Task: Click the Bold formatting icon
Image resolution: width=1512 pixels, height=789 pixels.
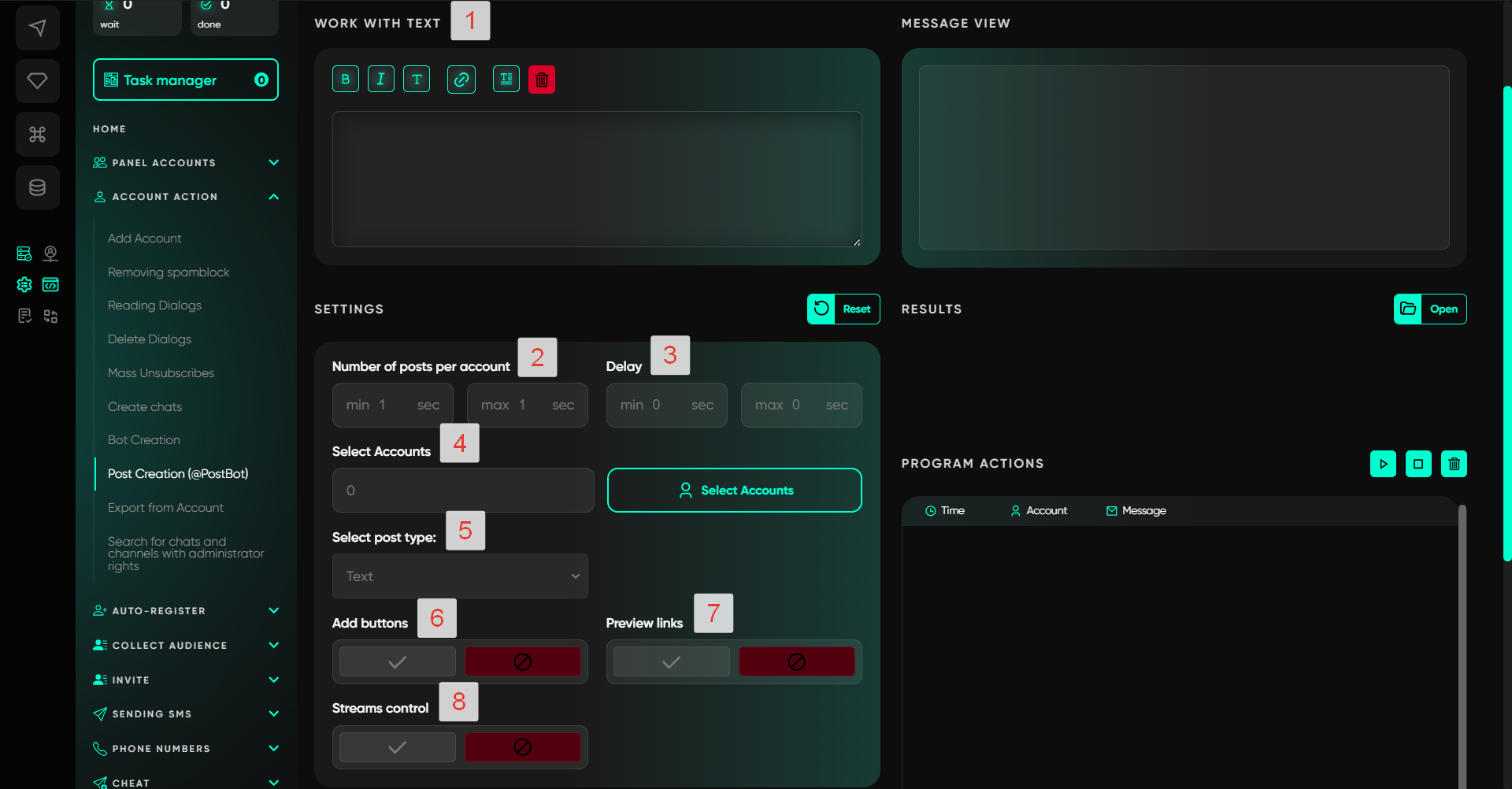Action: point(345,79)
